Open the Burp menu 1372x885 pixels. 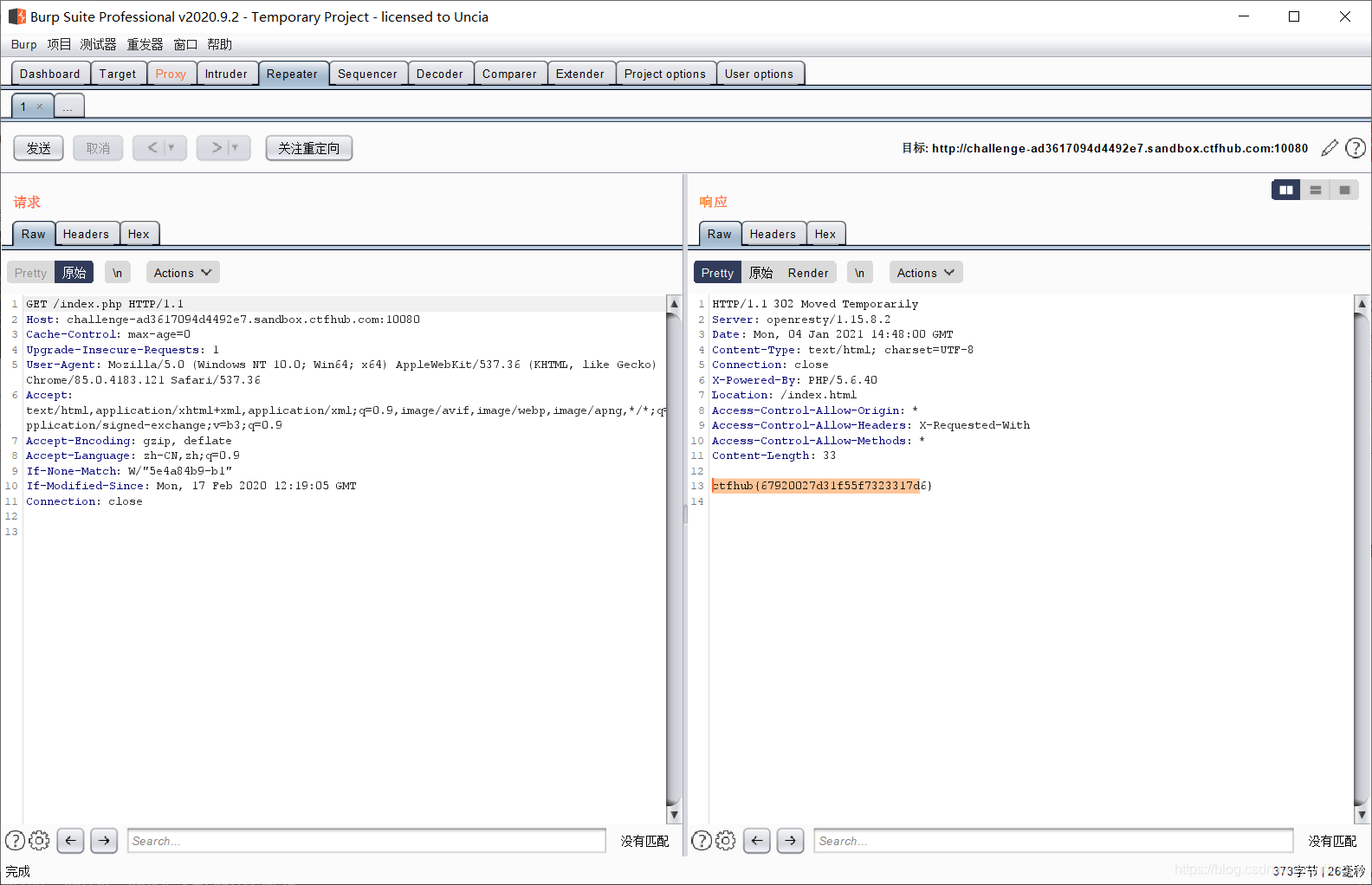click(24, 44)
